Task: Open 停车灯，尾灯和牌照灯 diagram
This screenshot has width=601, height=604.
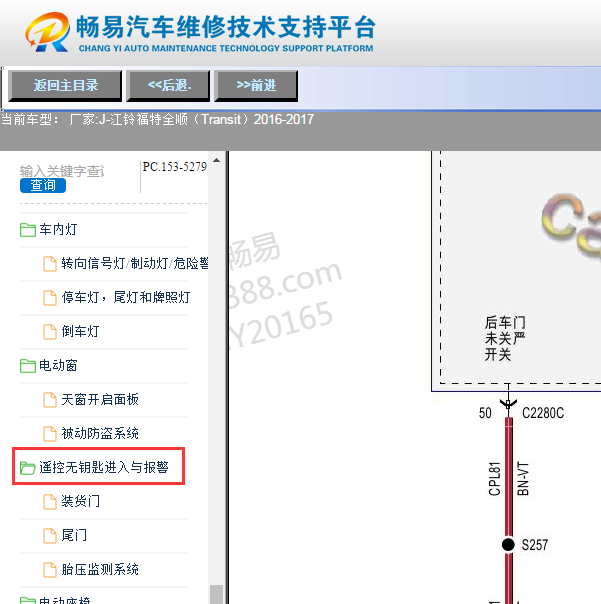Action: [126, 297]
